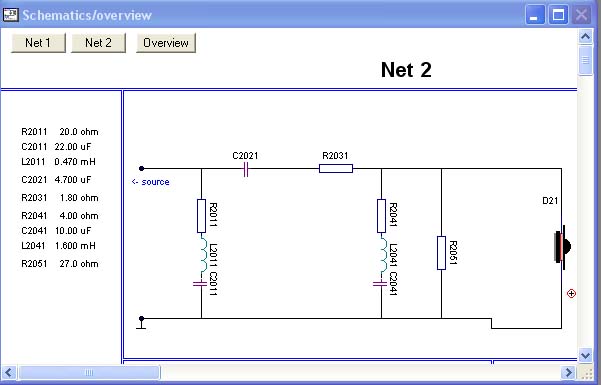Click the source input terminal dot
Image resolution: width=601 pixels, height=385 pixels.
pyautogui.click(x=141, y=168)
